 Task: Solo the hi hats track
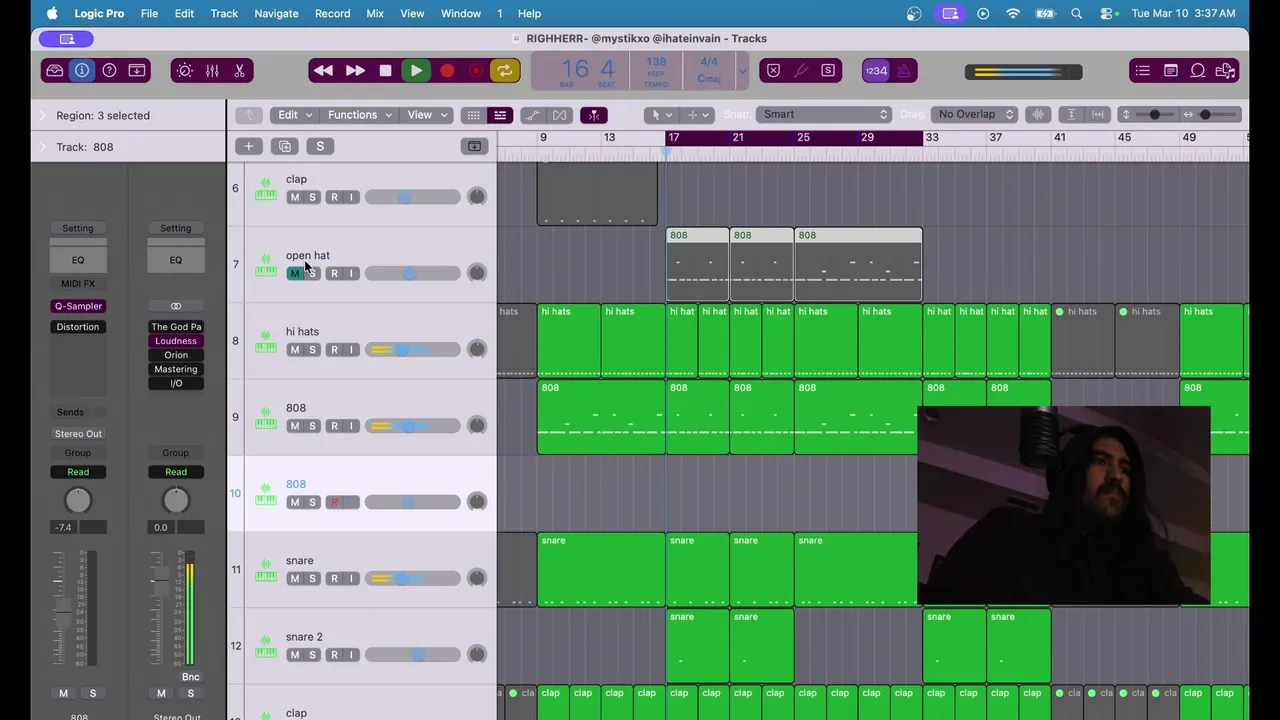point(312,350)
